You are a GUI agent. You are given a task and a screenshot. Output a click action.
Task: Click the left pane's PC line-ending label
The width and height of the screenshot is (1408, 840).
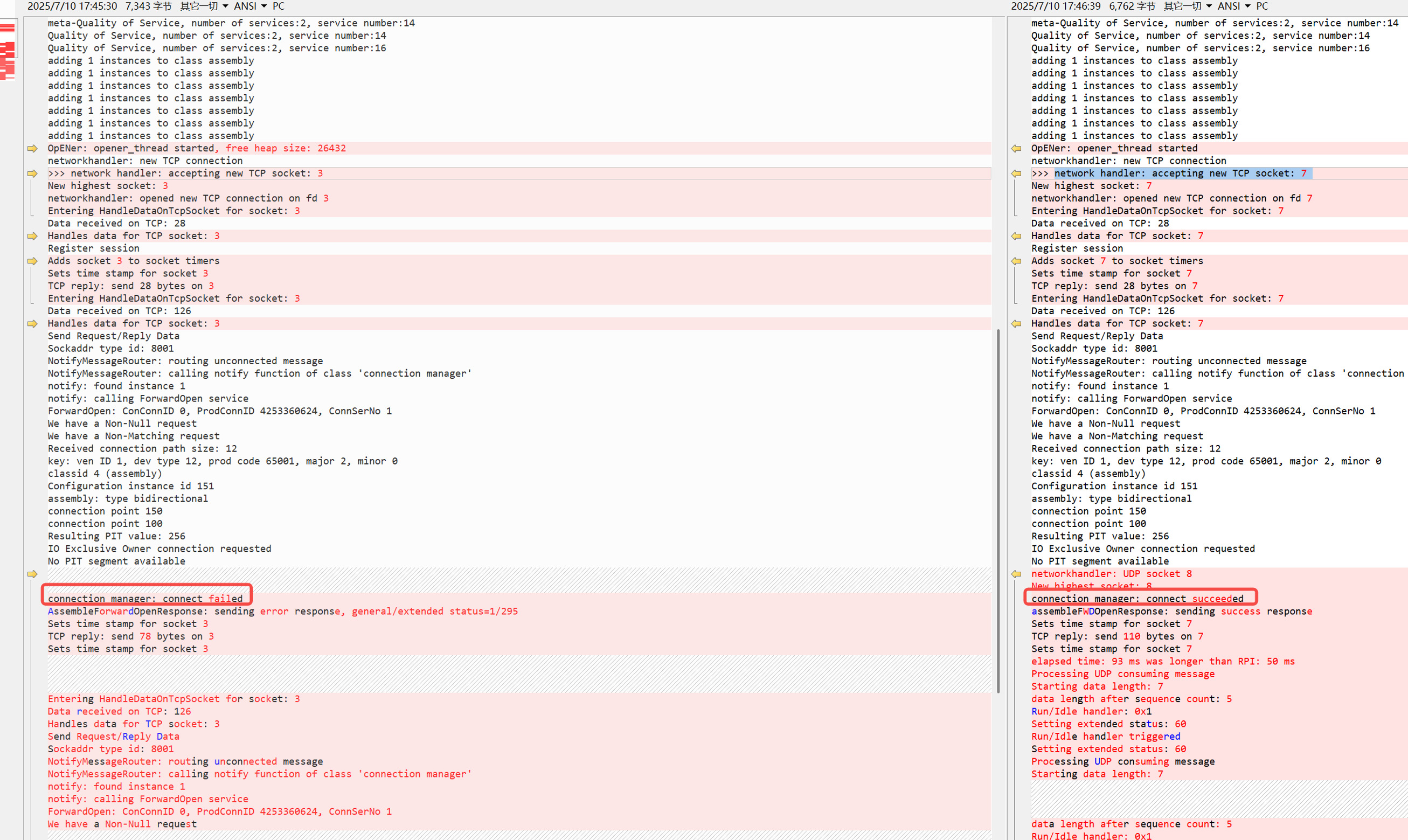pos(279,6)
